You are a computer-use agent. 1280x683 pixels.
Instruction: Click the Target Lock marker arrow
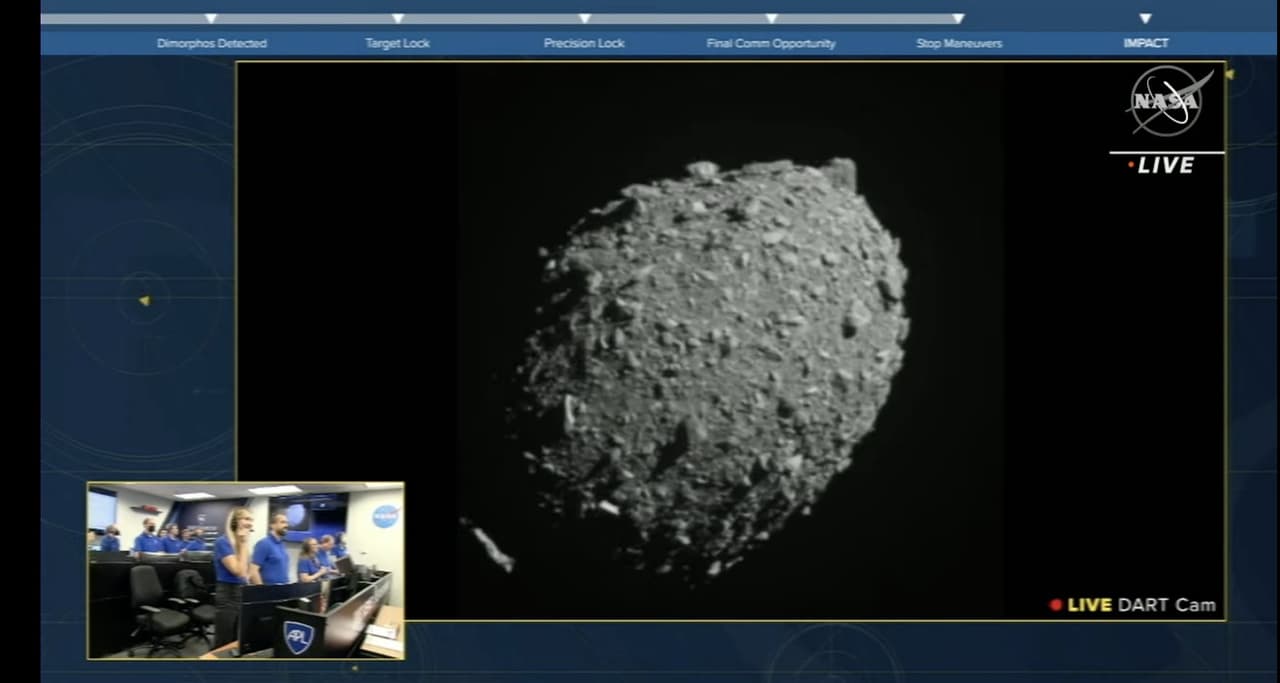398,18
